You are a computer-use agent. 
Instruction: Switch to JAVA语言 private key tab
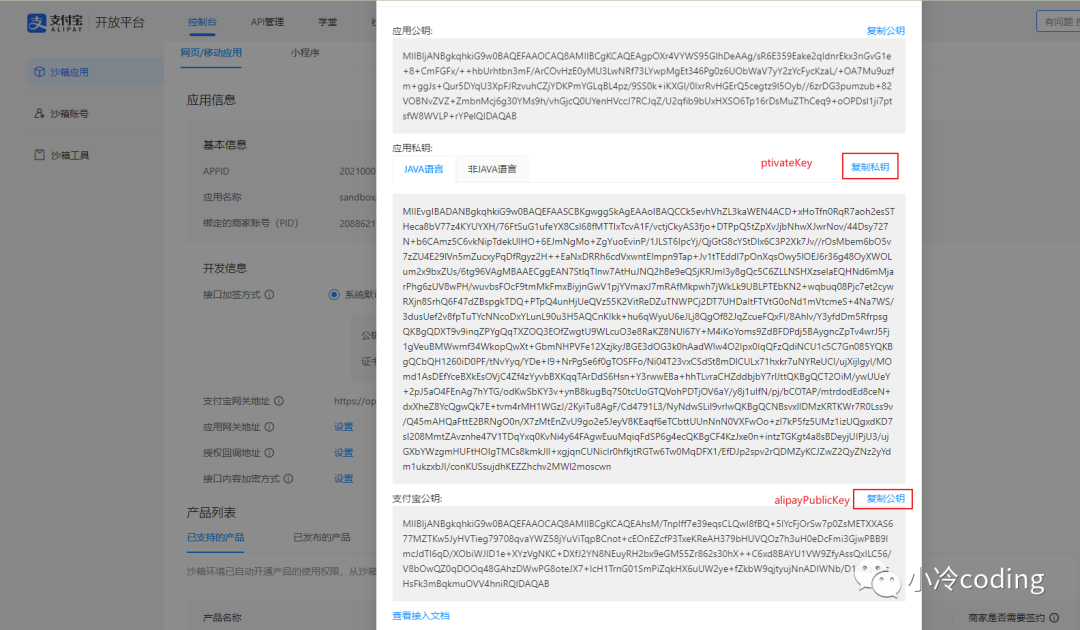424,169
